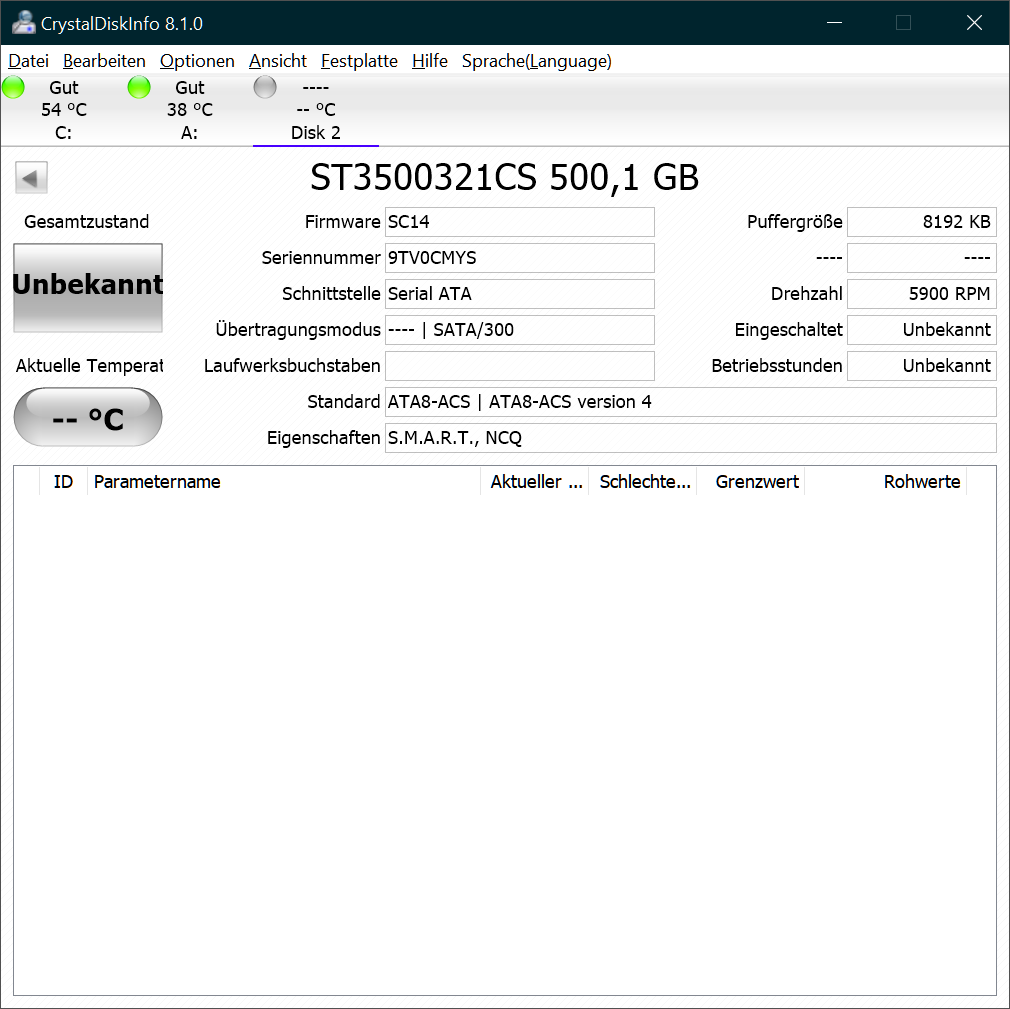Image resolution: width=1010 pixels, height=1009 pixels.
Task: Click the ST3500321CS 500,1 GB disk title
Action: [x=504, y=177]
